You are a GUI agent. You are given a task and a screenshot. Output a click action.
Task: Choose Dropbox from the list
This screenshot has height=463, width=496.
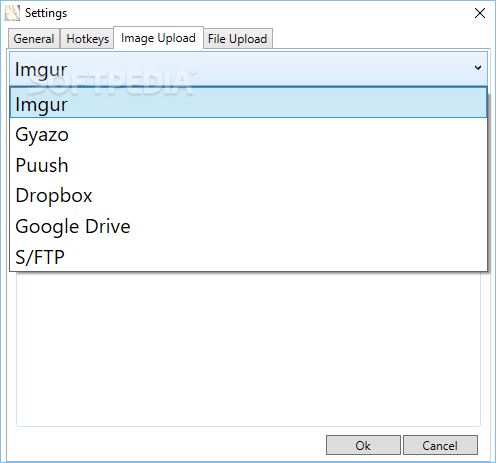[249, 195]
